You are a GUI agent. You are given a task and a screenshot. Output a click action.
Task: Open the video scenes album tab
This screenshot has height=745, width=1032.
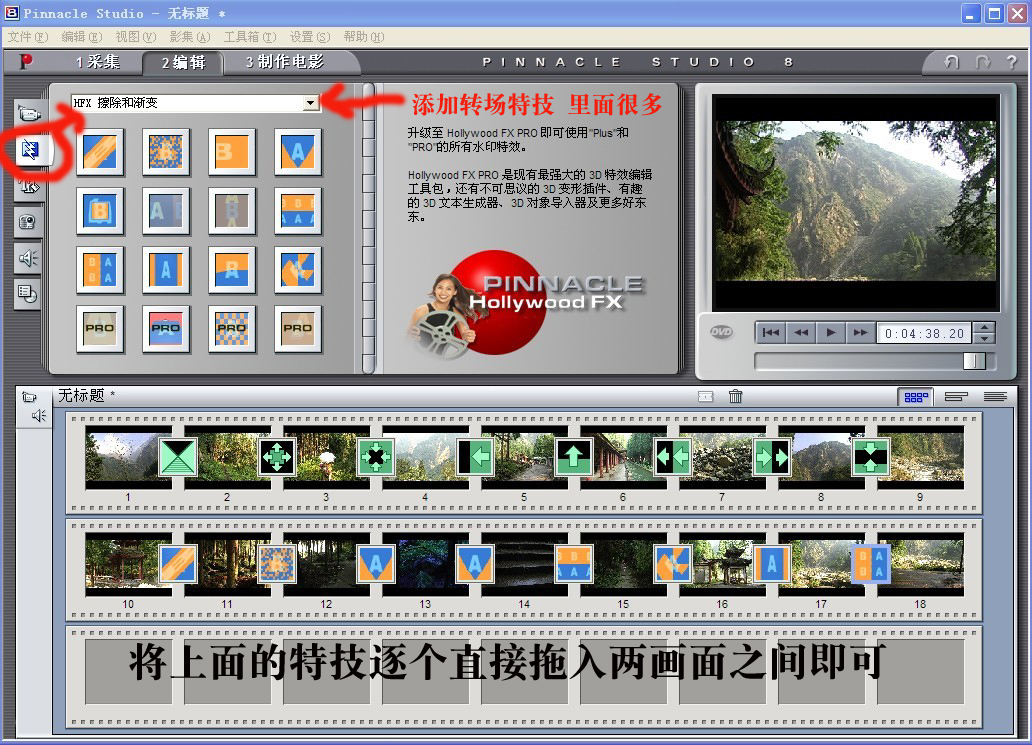point(29,114)
